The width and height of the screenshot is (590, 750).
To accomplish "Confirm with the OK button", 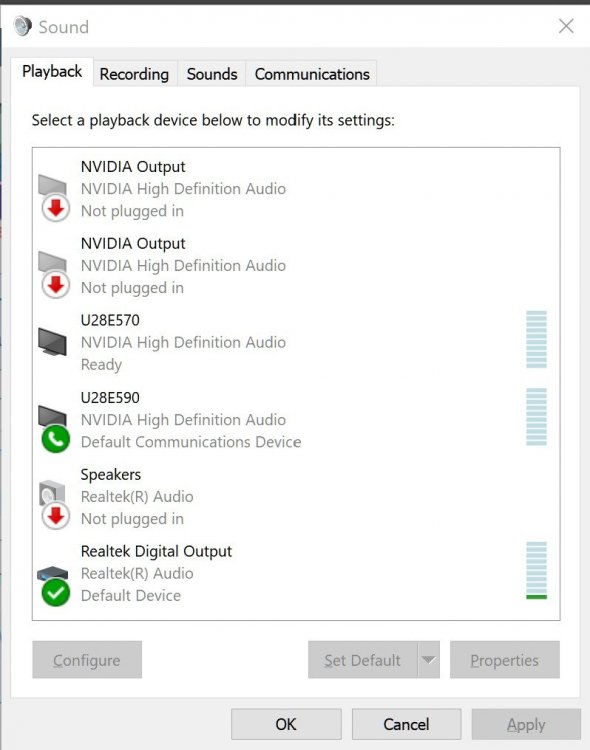I will (x=286, y=724).
